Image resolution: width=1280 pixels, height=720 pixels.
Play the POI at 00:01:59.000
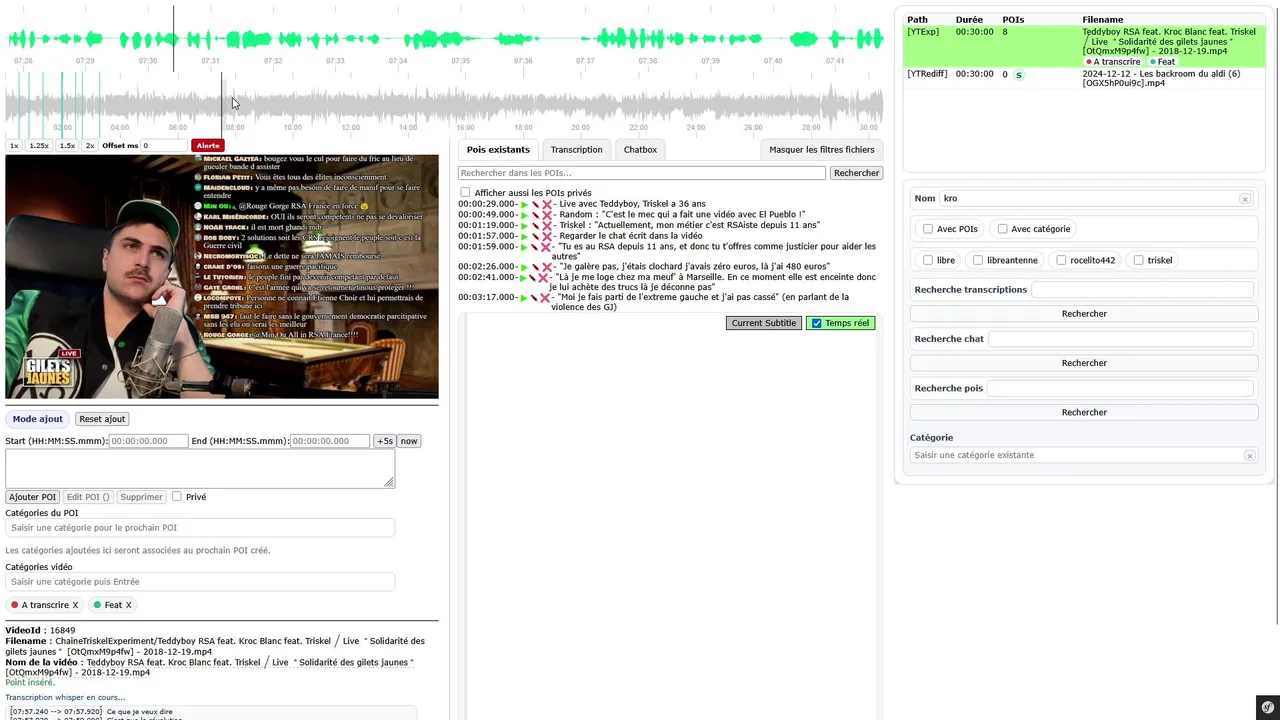point(523,247)
